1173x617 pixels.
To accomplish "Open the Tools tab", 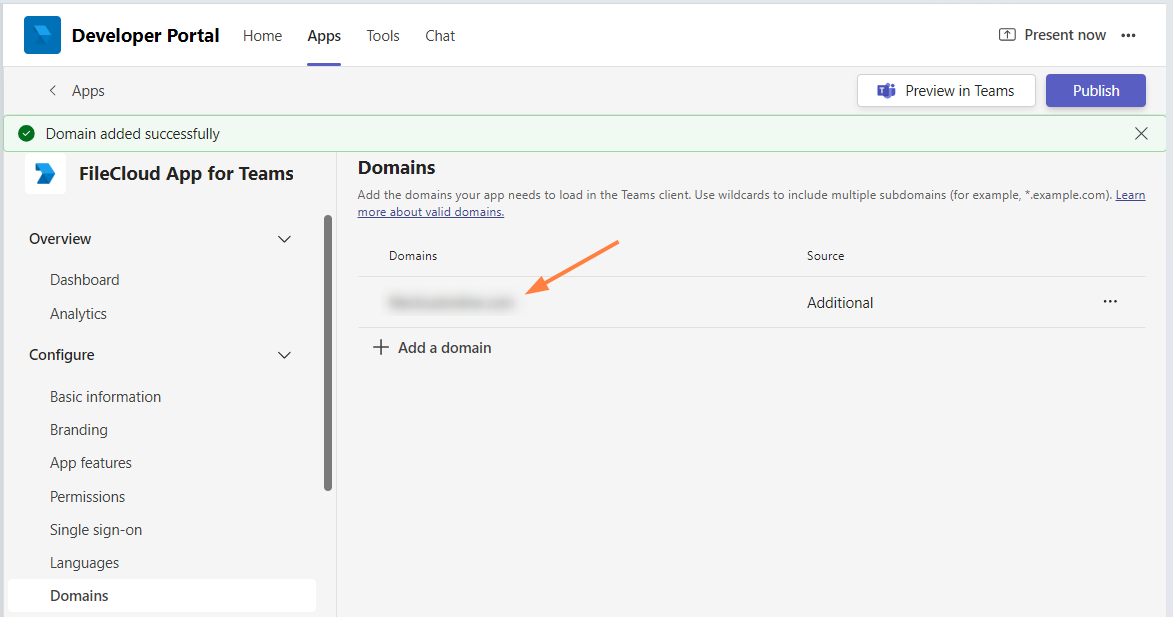I will 382,36.
